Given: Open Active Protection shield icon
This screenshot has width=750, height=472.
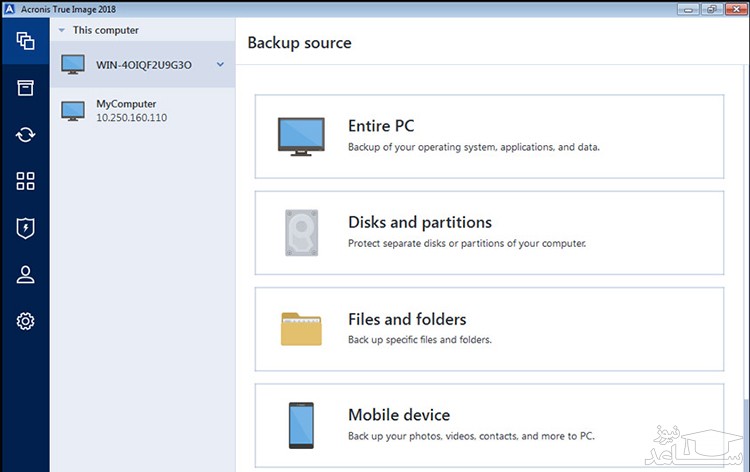Looking at the screenshot, I should coord(25,228).
